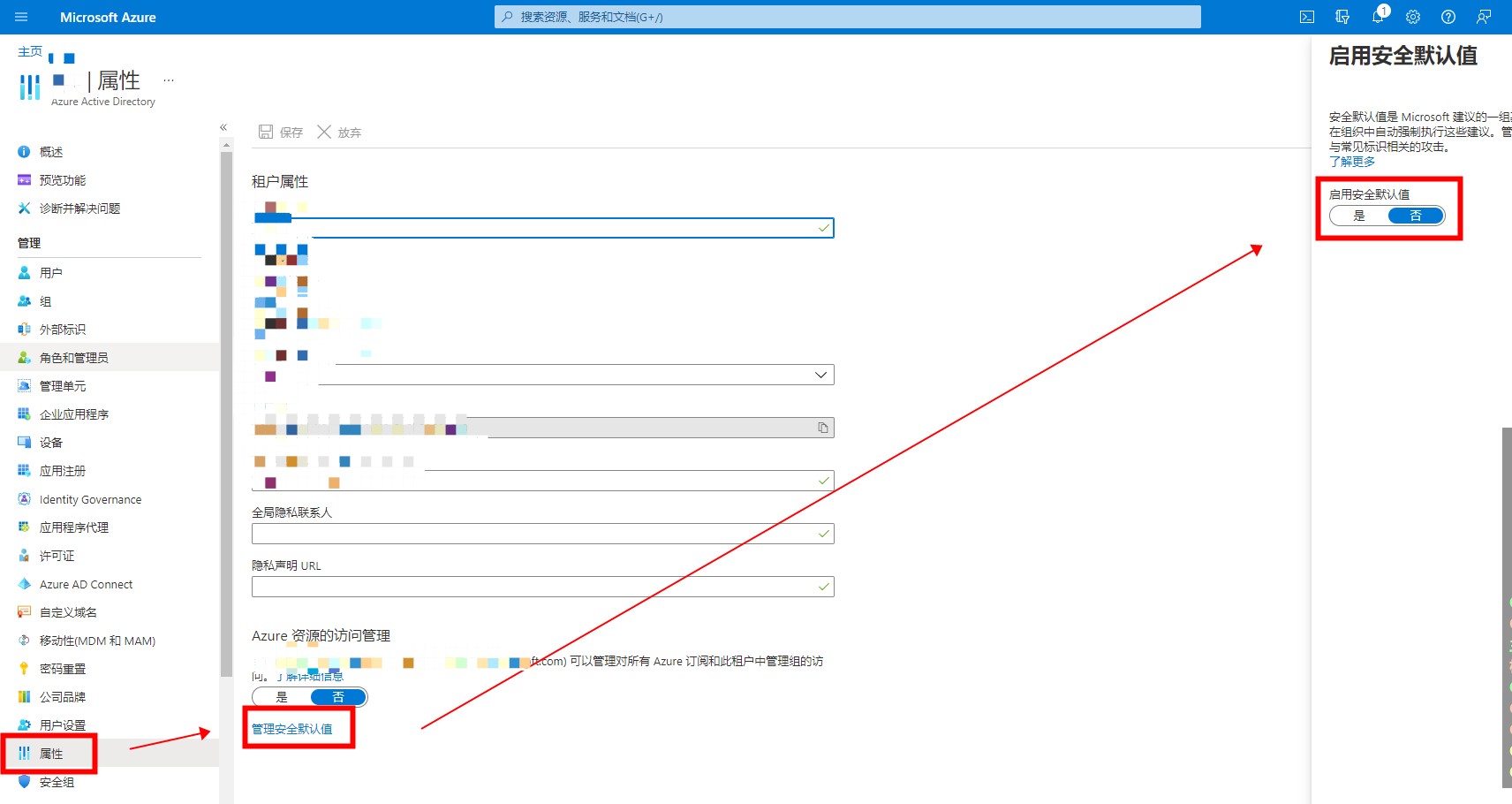
Task: Click the 隐私声明 URL input field
Action: pyautogui.click(x=543, y=587)
